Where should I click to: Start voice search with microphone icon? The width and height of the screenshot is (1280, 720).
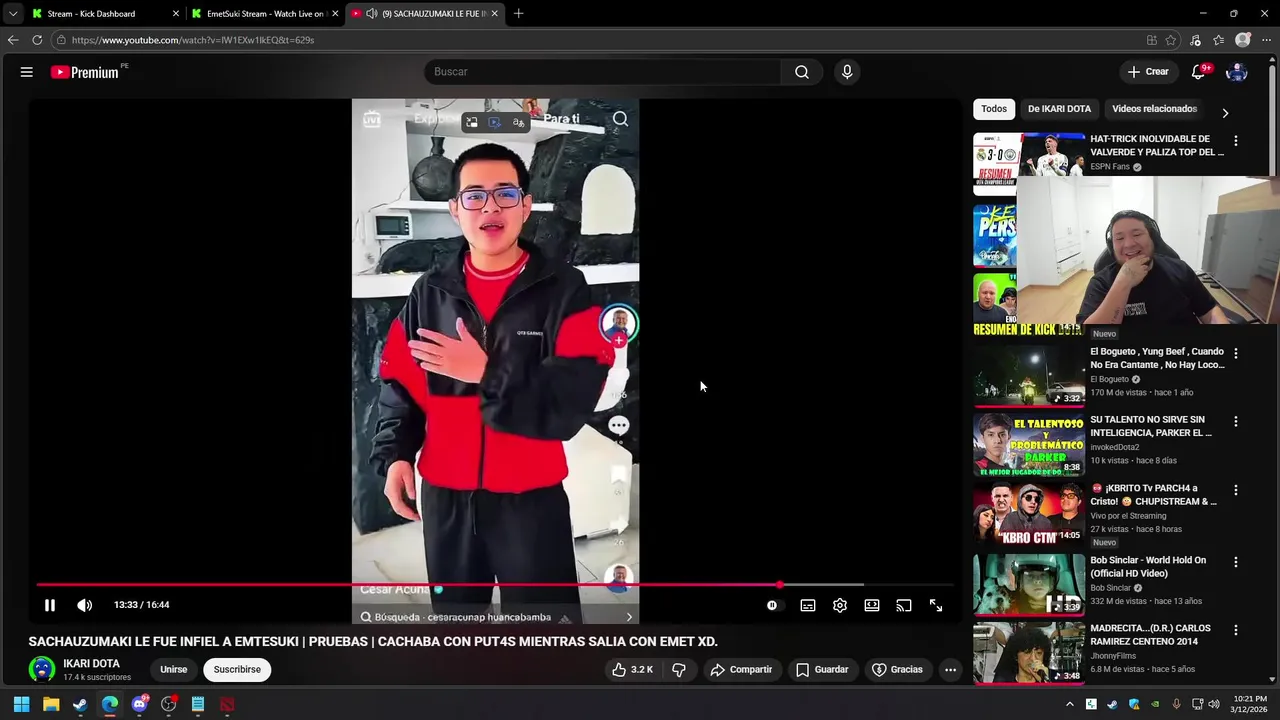(847, 72)
